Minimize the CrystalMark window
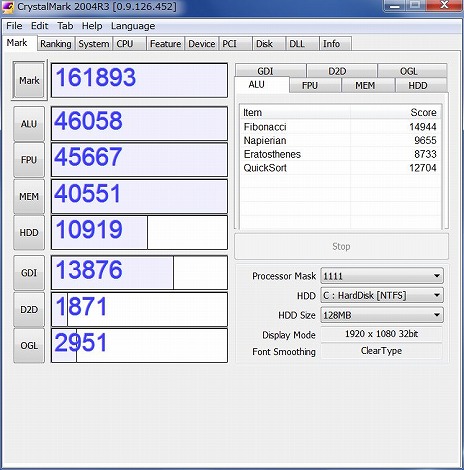 [x=395, y=6]
